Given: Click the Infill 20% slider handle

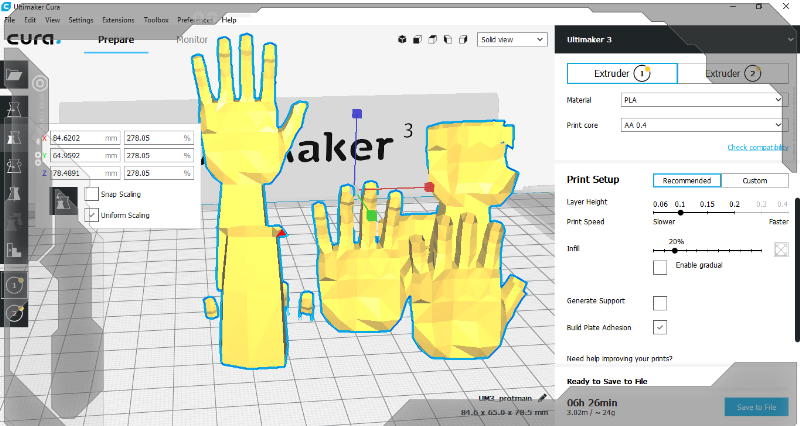Looking at the screenshot, I should (x=674, y=250).
